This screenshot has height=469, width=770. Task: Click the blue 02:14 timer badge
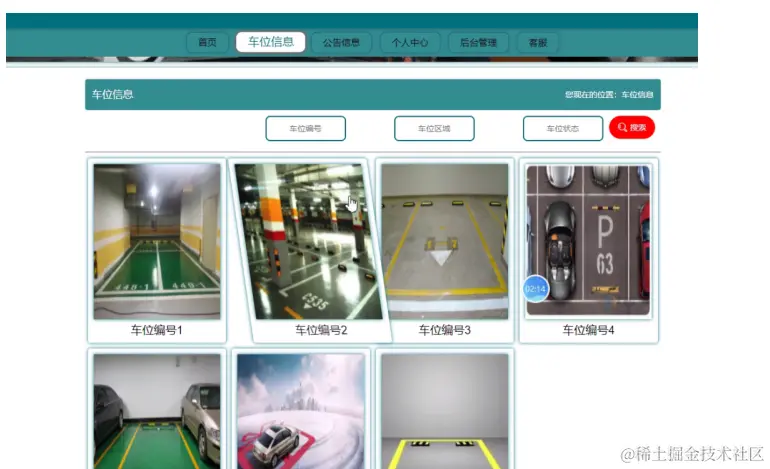pos(536,289)
